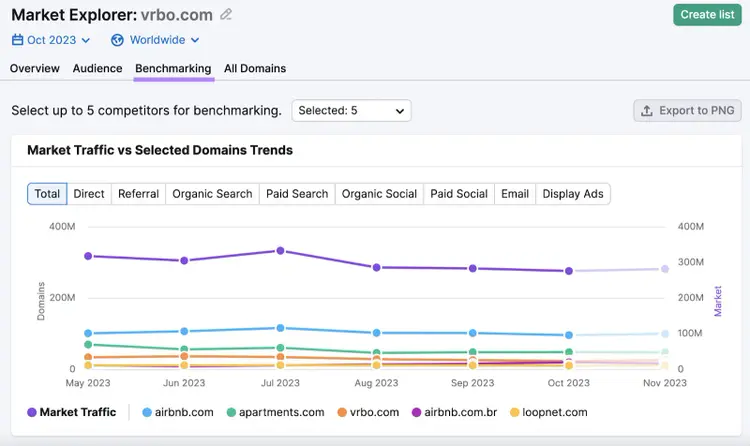Open the Worldwide region dropdown

pyautogui.click(x=155, y=40)
